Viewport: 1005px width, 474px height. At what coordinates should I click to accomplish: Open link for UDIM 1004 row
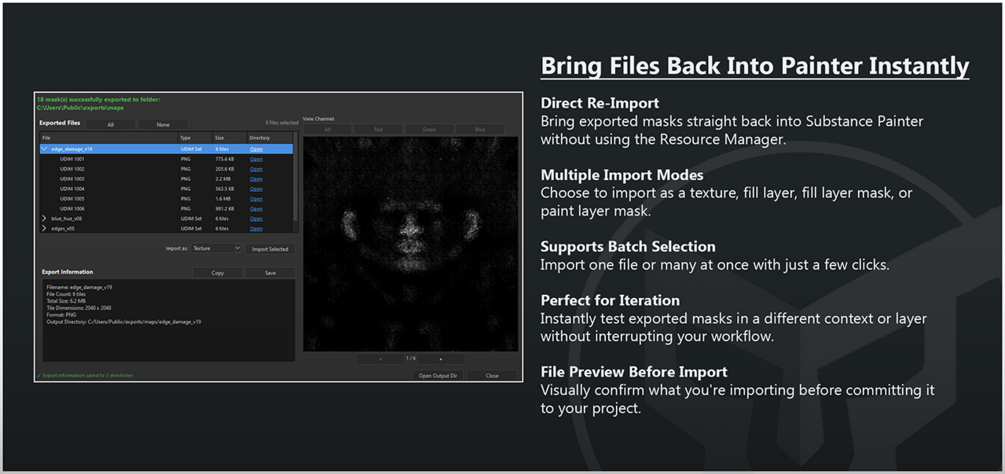point(256,189)
